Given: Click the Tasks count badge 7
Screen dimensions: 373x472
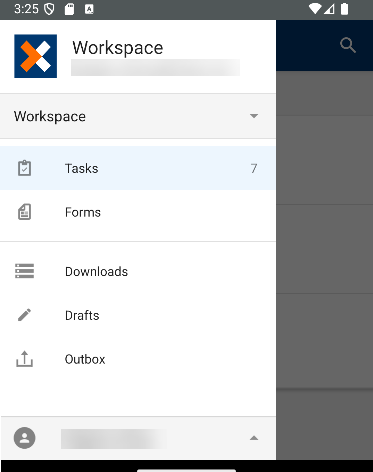Looking at the screenshot, I should (254, 168).
